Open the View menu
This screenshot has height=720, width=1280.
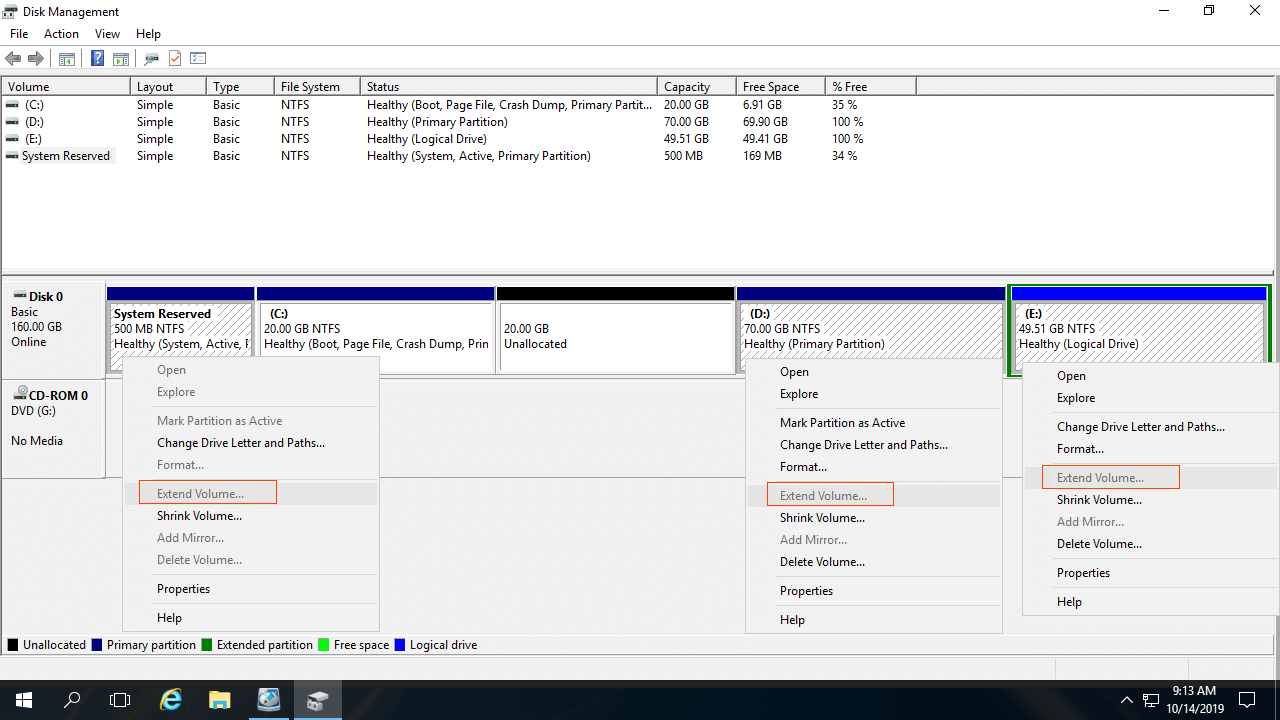[107, 33]
